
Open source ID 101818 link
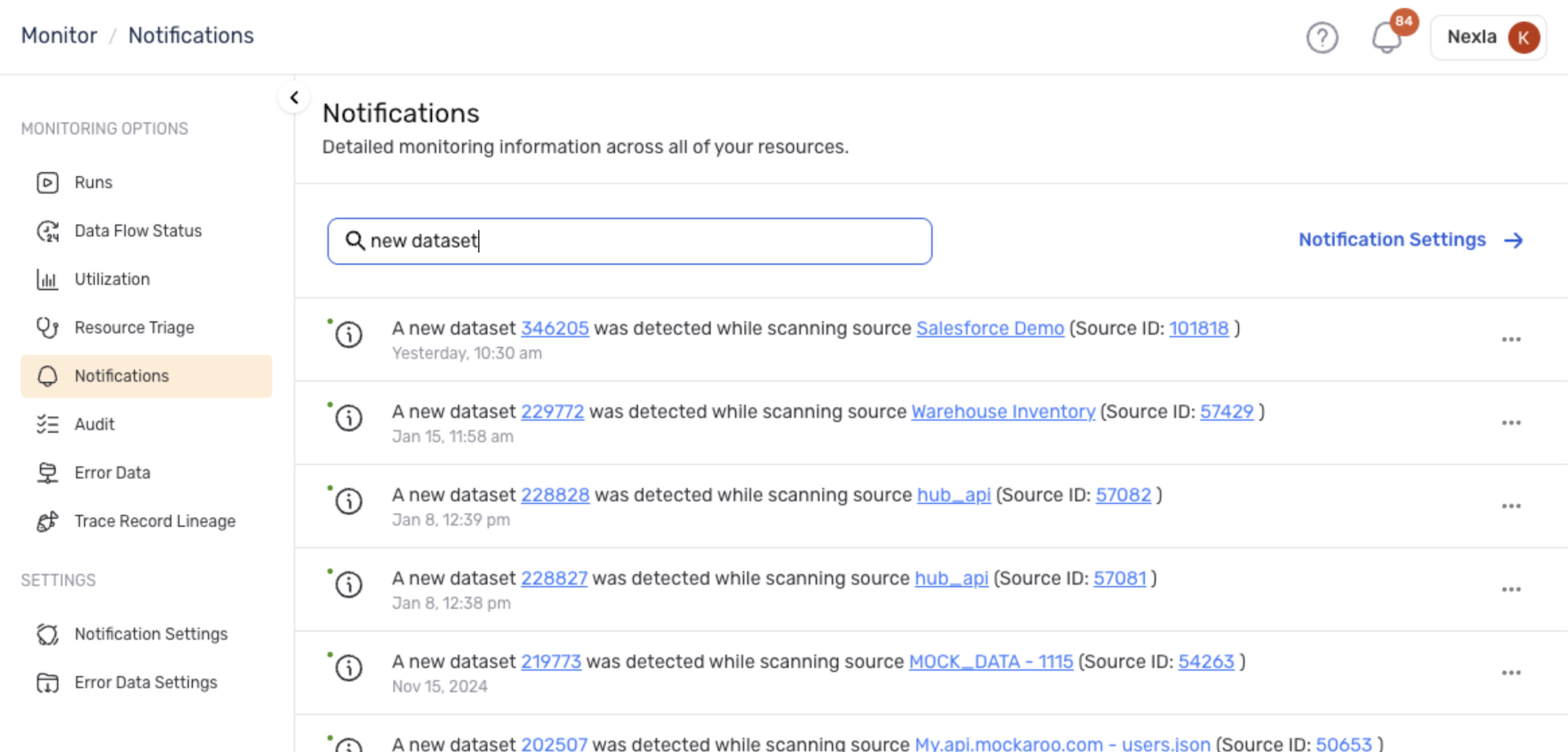coord(1198,328)
